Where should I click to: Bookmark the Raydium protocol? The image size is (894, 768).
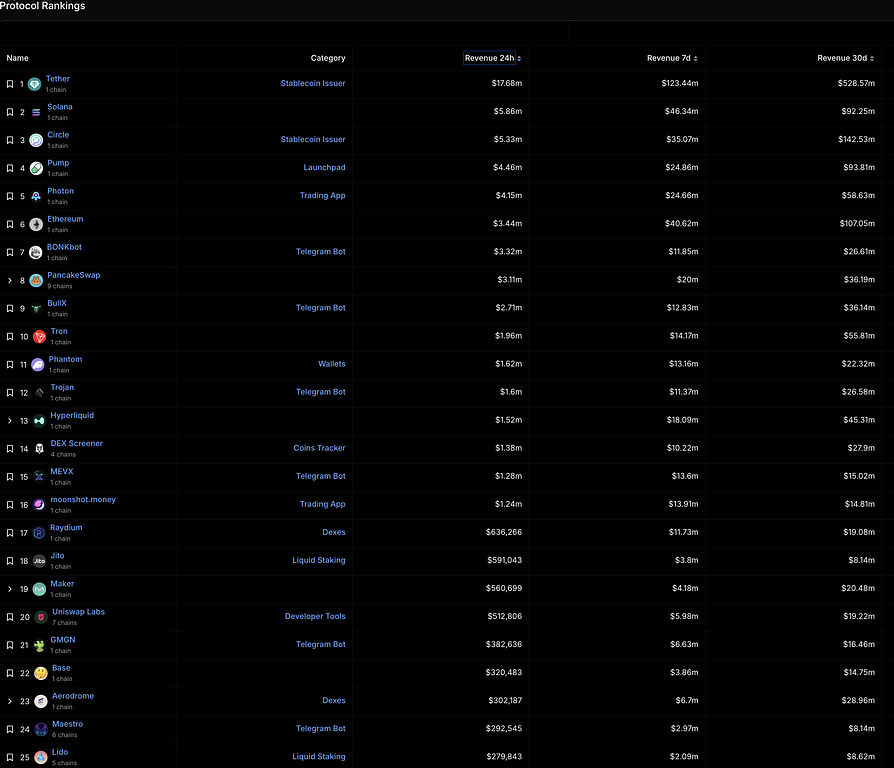10,533
